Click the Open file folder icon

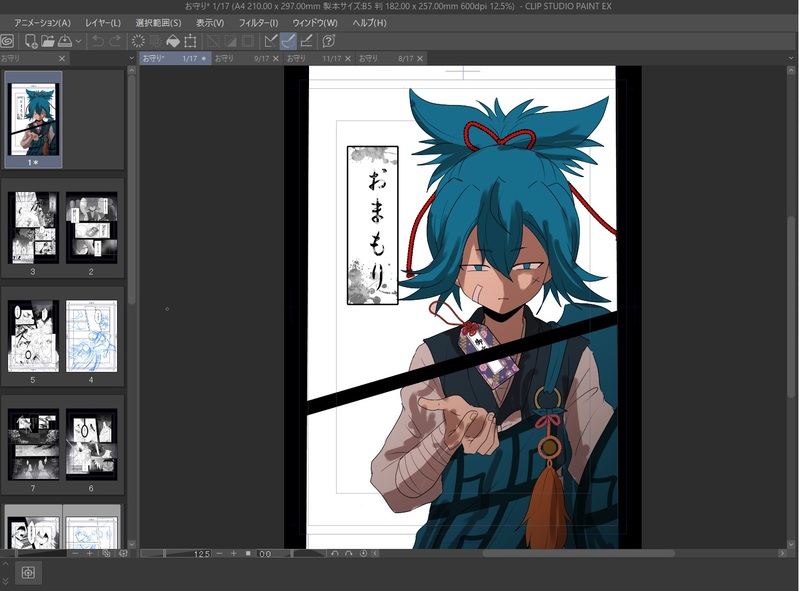click(47, 41)
